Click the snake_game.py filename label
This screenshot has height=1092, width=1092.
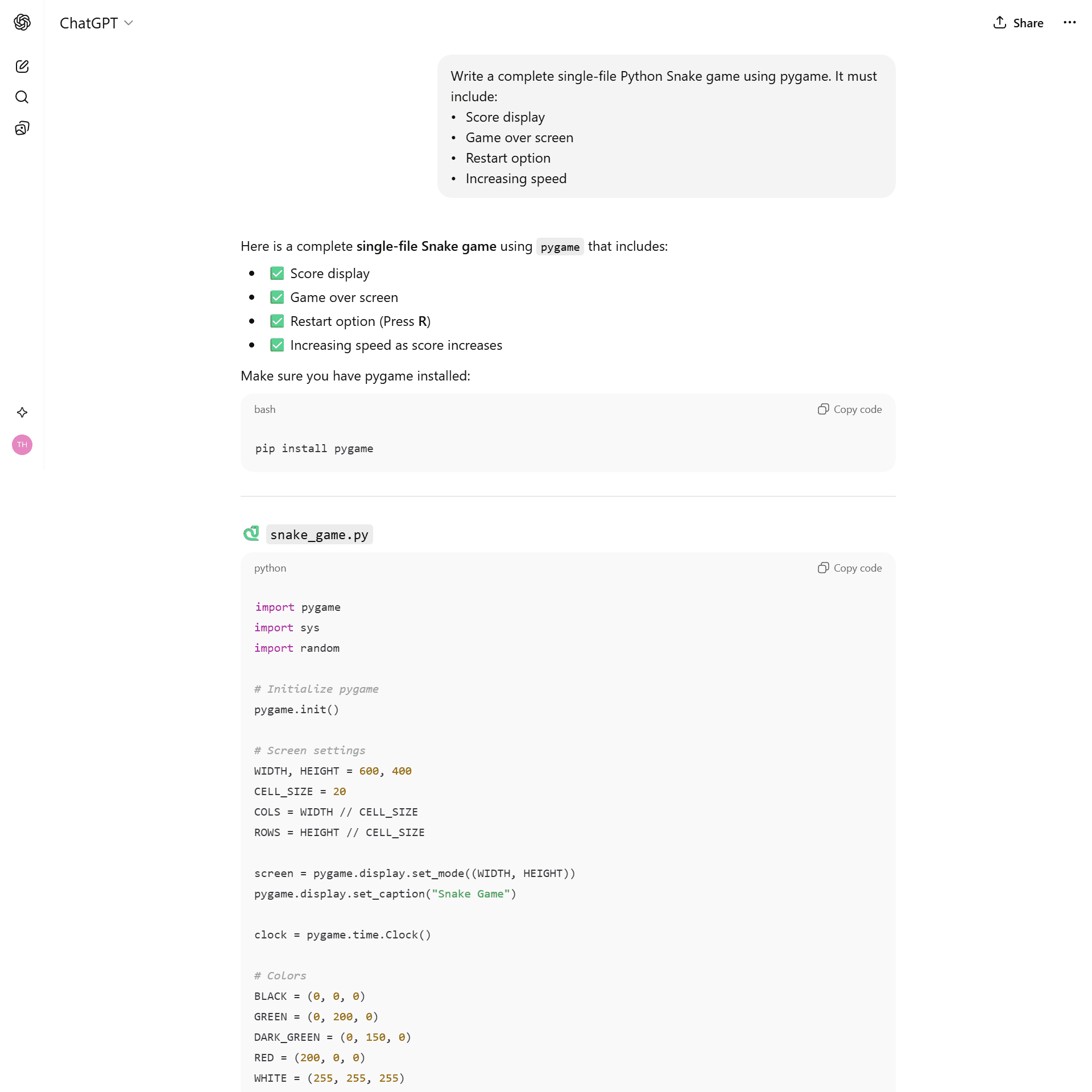319,535
